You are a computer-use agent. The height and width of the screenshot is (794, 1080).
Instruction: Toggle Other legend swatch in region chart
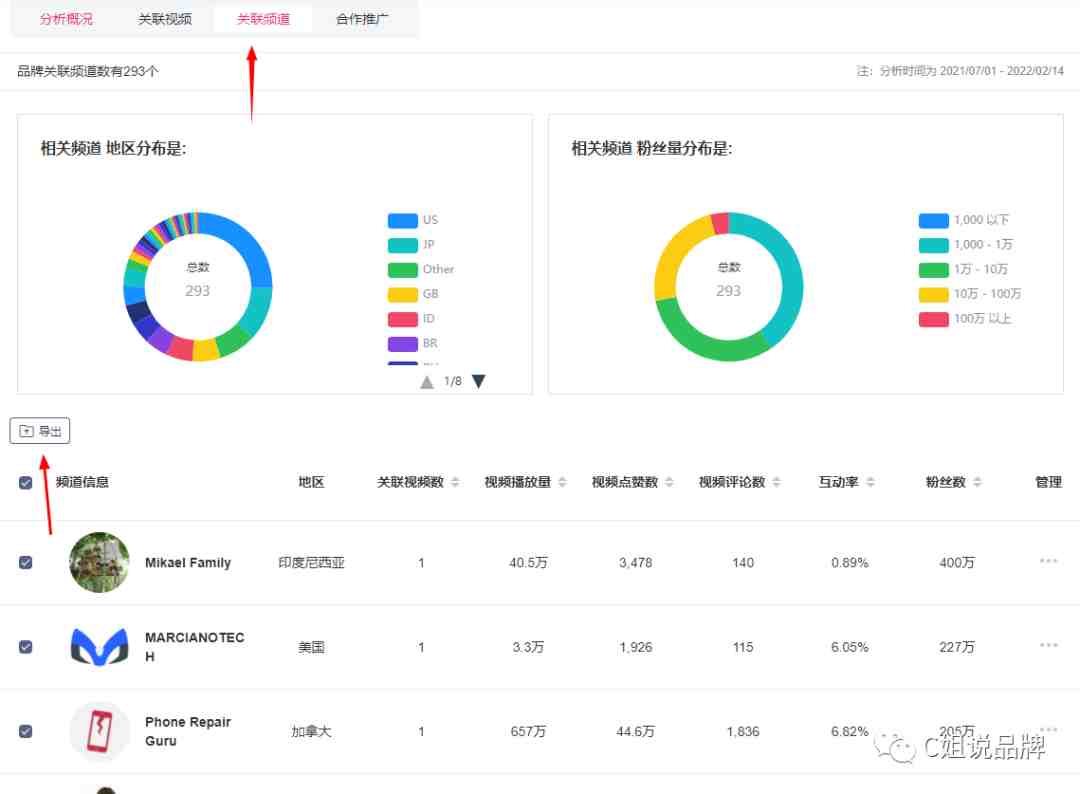tap(403, 270)
